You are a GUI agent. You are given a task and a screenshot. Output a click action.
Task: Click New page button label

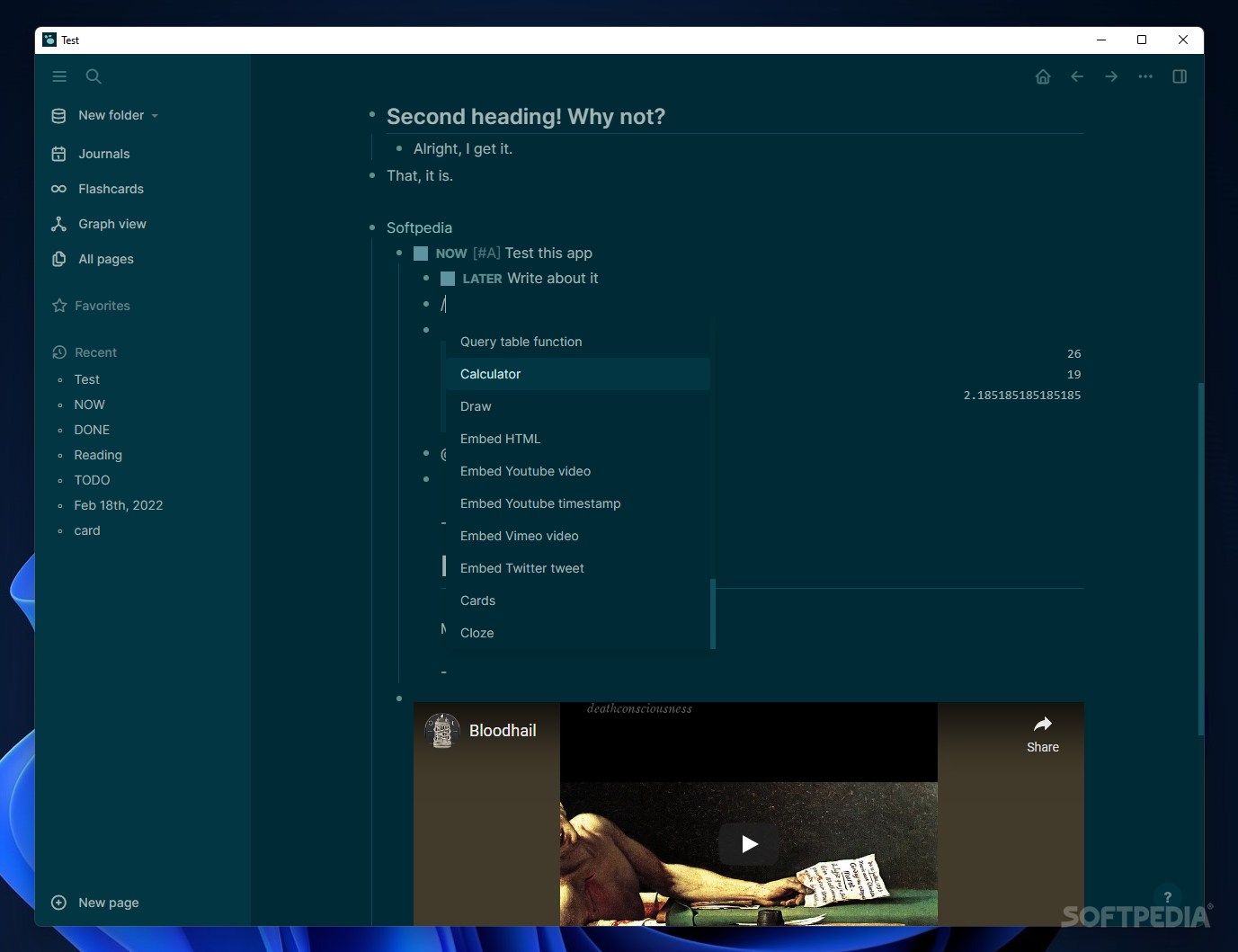[108, 903]
